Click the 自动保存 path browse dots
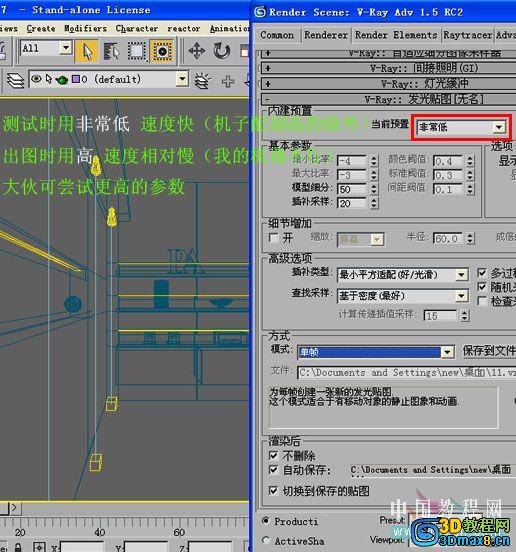The height and width of the screenshot is (552, 516). tap(357, 476)
